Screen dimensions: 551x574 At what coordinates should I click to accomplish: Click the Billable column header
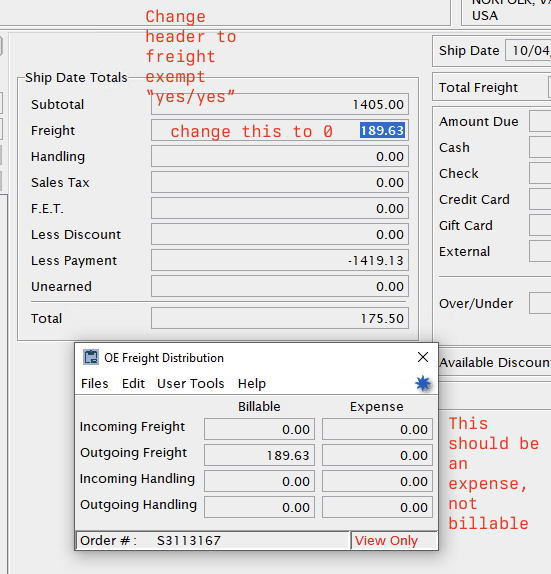(x=259, y=406)
